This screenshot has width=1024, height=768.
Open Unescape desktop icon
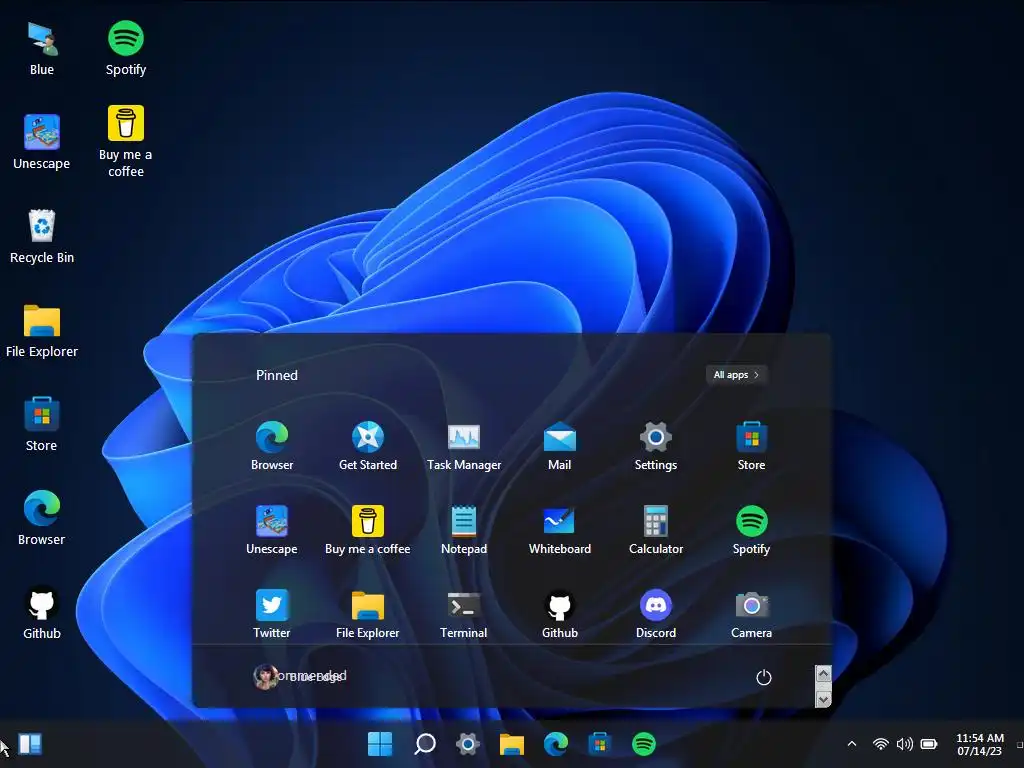[42, 142]
